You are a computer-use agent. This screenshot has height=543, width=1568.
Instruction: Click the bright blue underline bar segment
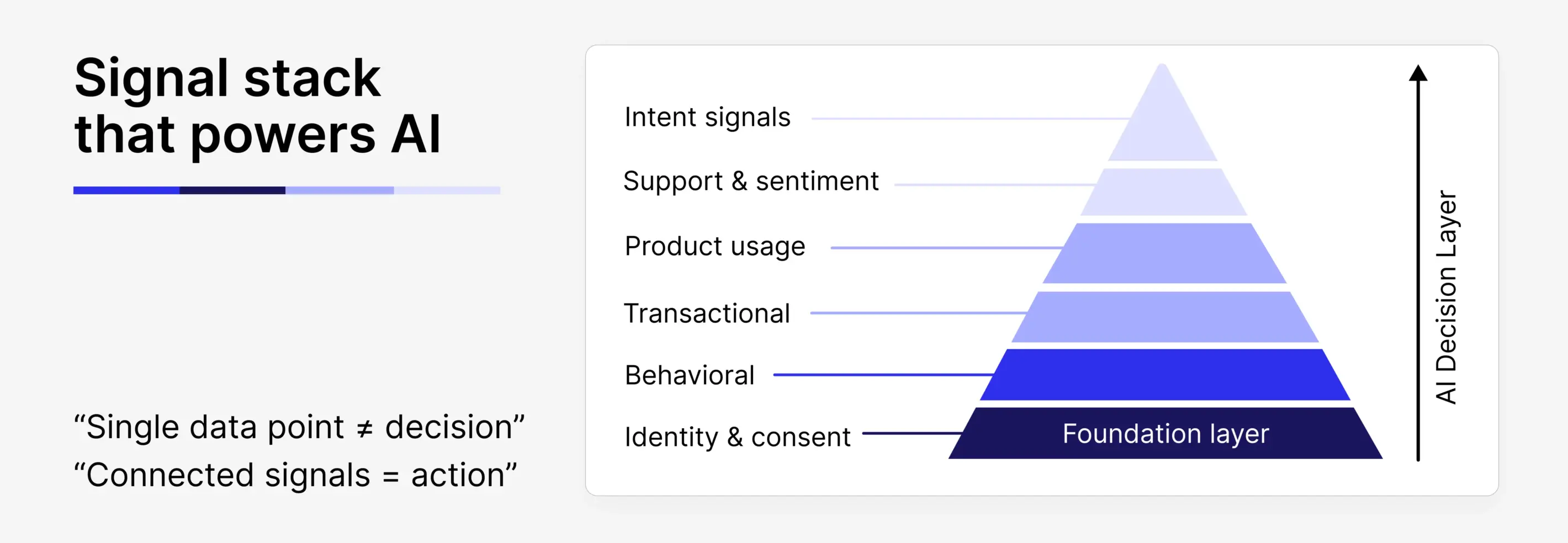tap(126, 190)
